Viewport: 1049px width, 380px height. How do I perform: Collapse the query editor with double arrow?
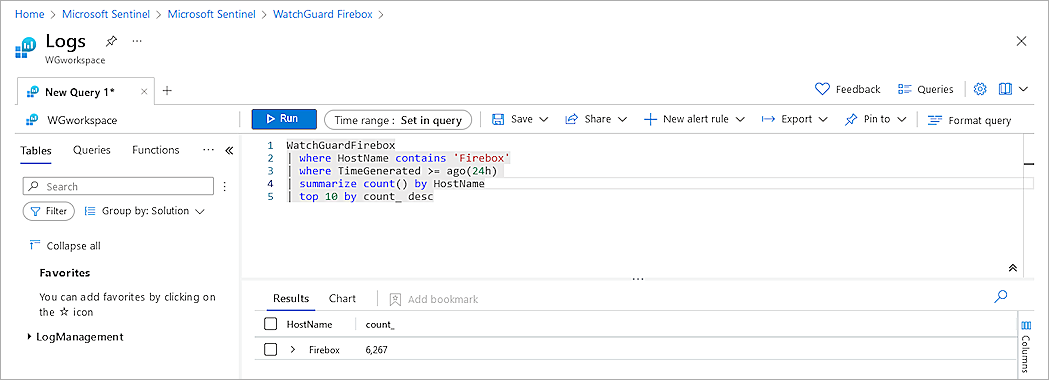point(1012,268)
